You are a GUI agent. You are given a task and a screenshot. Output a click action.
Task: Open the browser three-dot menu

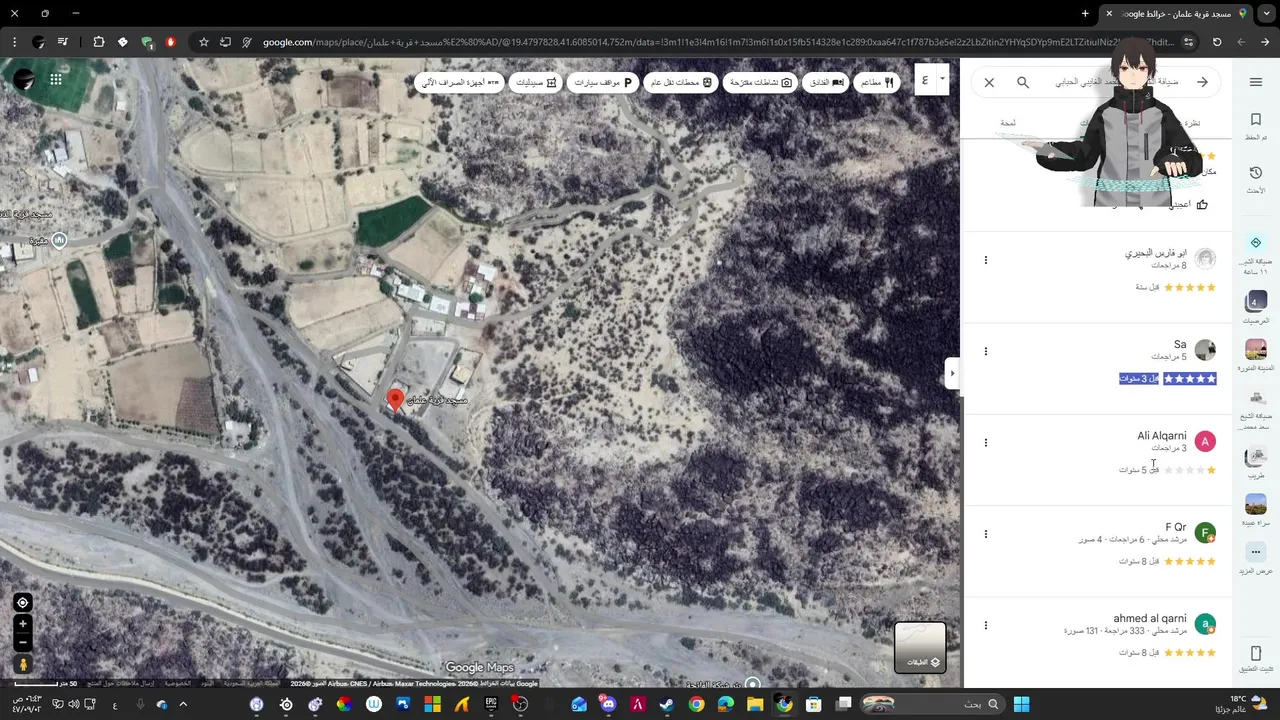click(14, 42)
